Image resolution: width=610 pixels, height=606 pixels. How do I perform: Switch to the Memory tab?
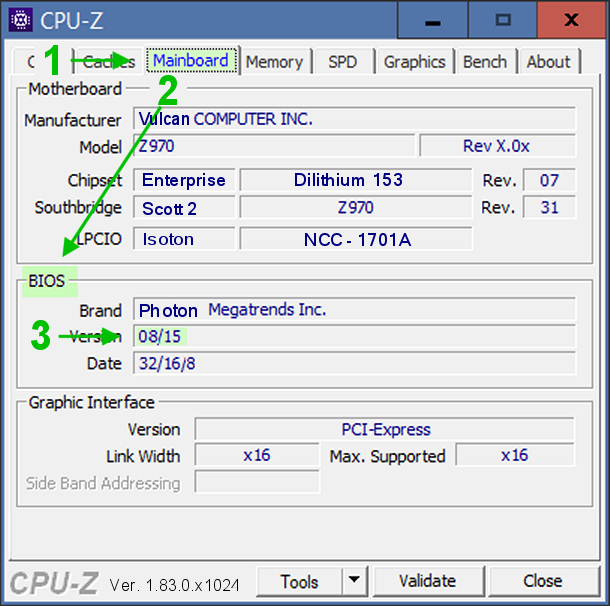point(274,62)
